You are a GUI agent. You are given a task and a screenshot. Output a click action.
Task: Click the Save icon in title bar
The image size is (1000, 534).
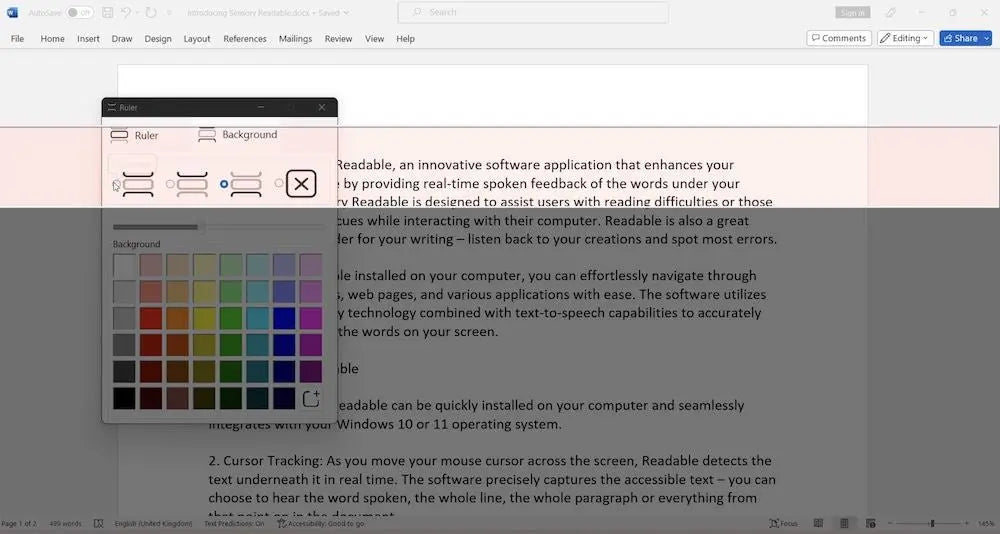click(108, 12)
